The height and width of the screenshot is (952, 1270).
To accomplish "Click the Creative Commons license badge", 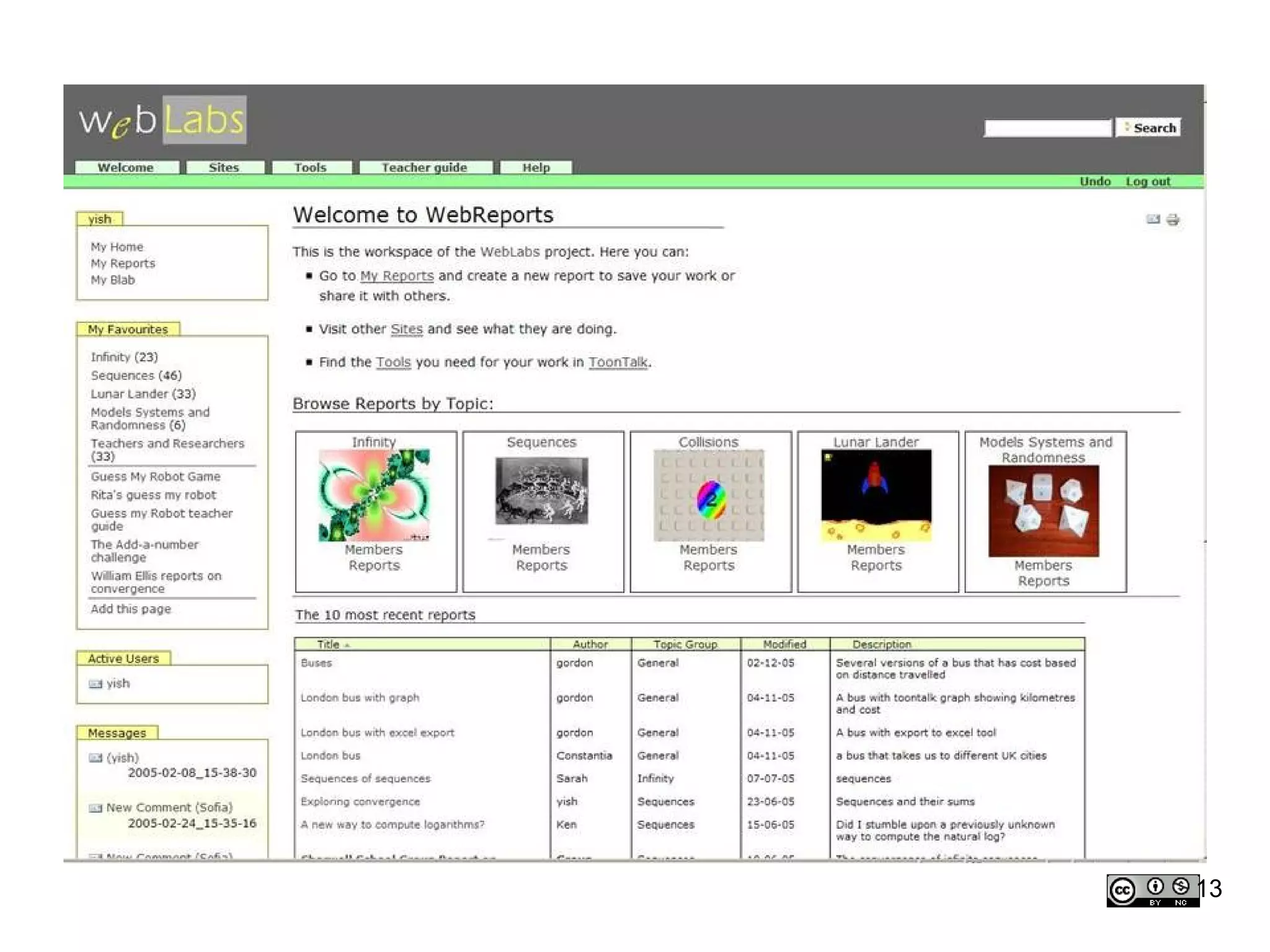I will [x=1152, y=891].
